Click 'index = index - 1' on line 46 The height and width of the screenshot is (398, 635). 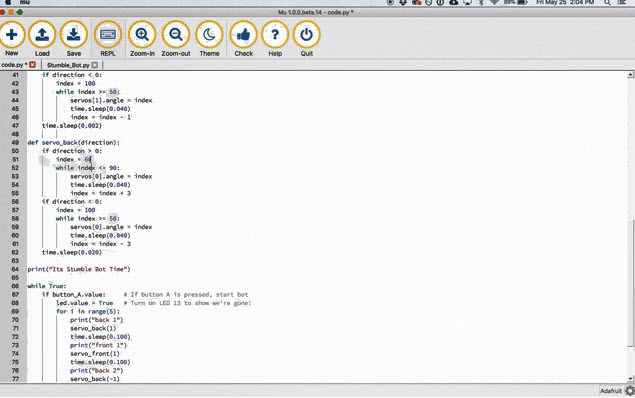coord(100,117)
